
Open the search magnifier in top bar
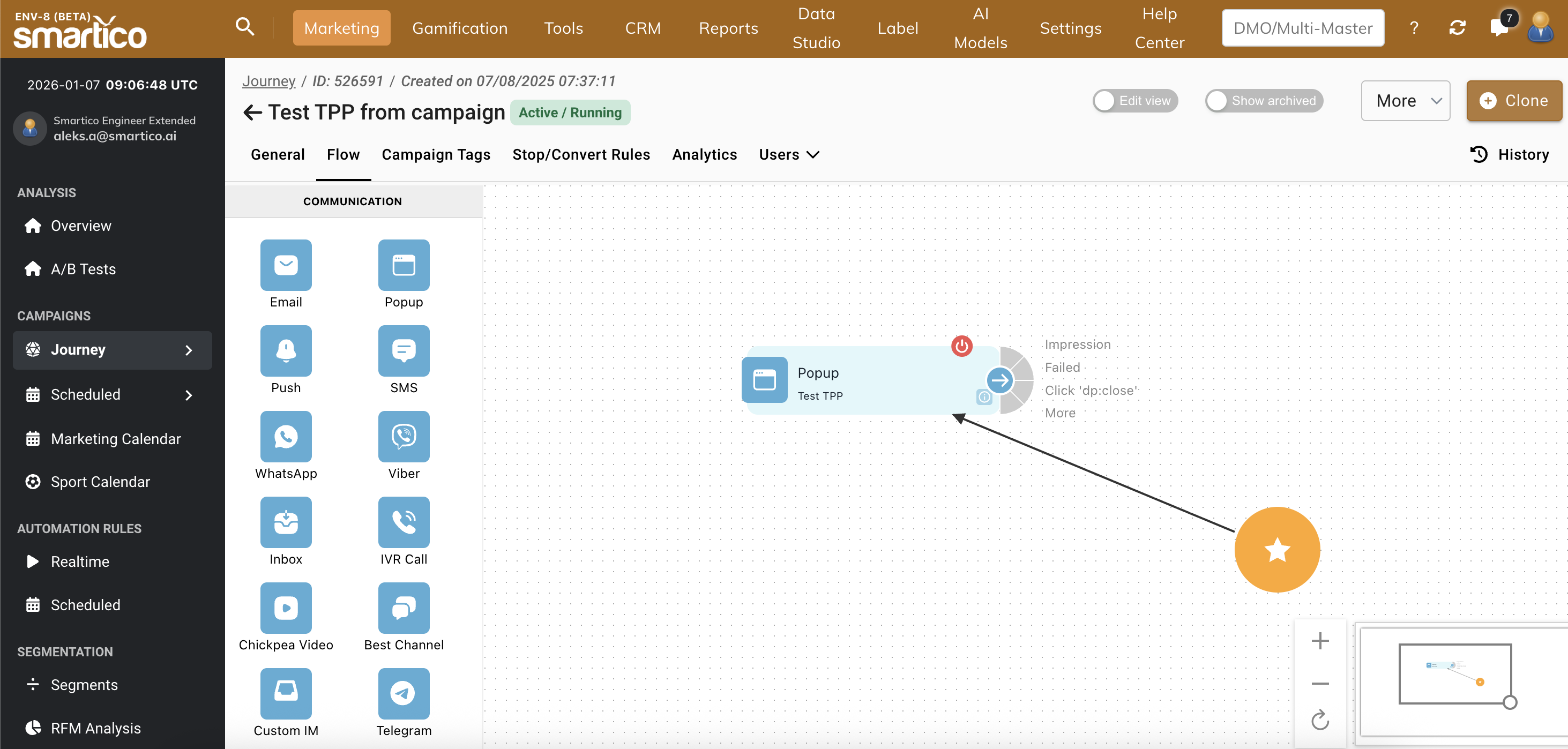245,27
